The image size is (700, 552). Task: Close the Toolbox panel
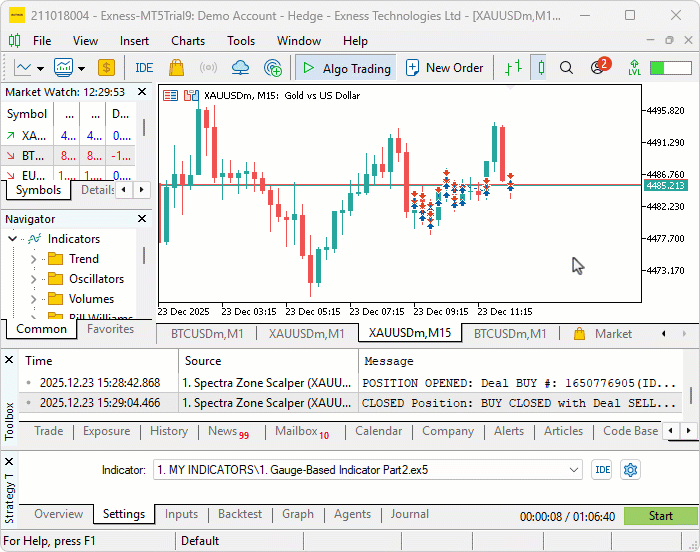point(9,360)
